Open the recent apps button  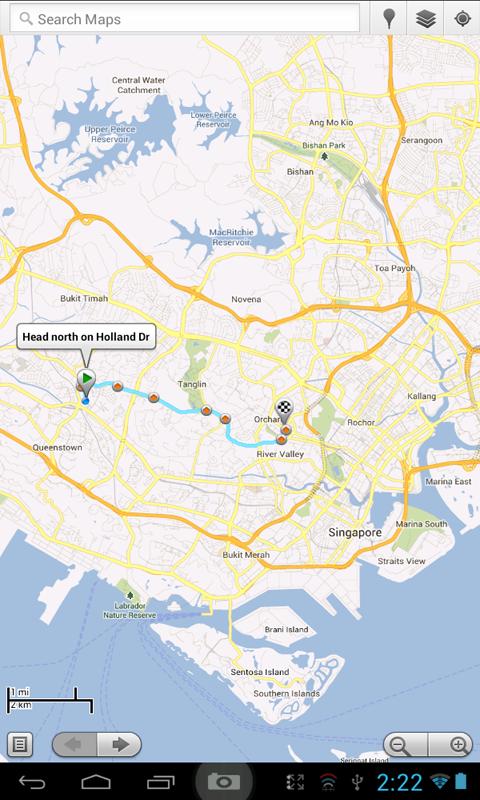point(161,782)
